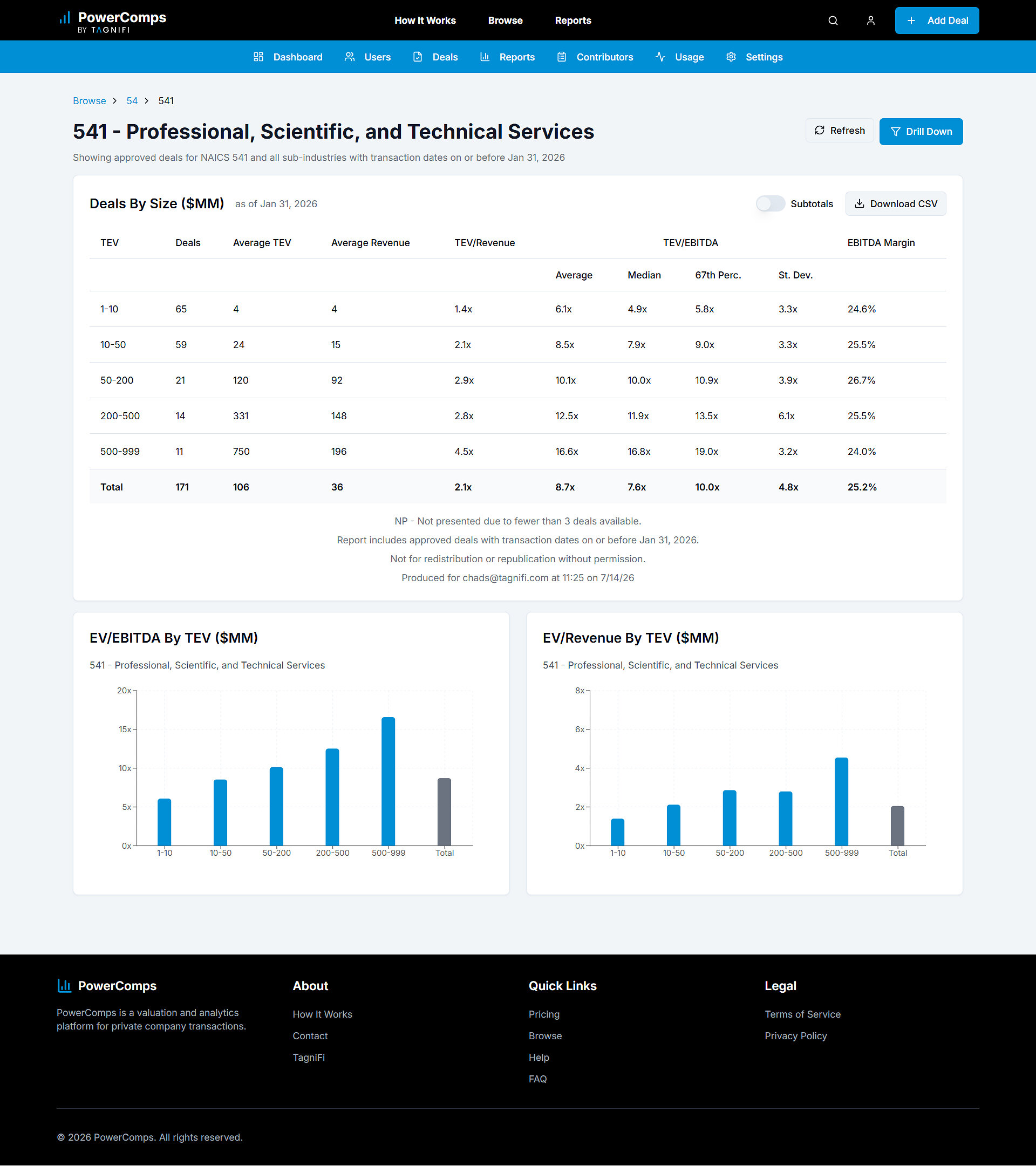
Task: Open Usage admin tab
Action: pos(679,57)
